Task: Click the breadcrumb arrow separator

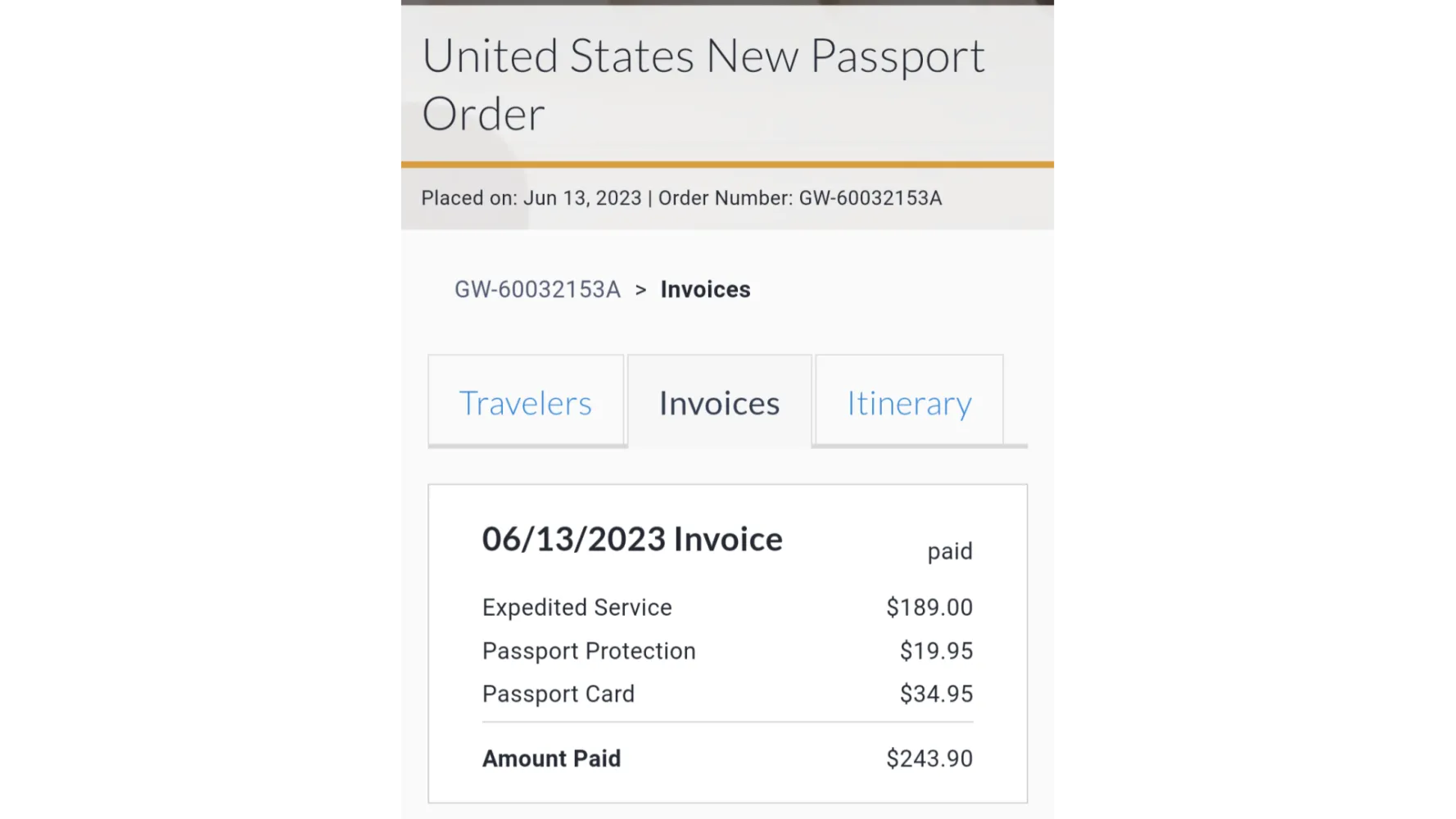Action: click(640, 291)
